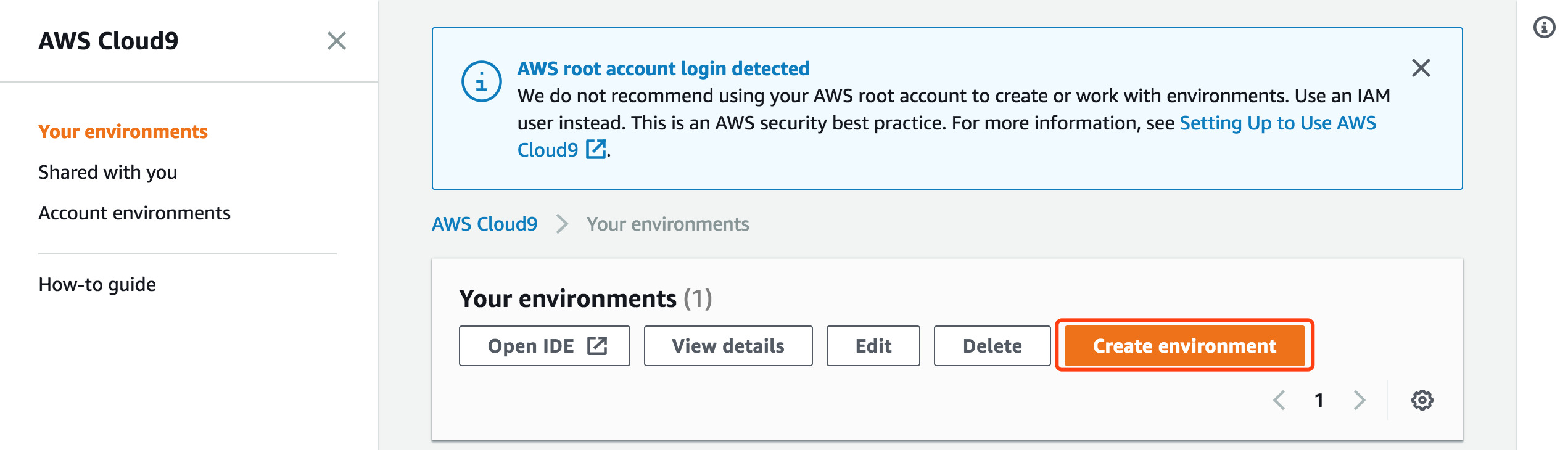Image resolution: width=1568 pixels, height=450 pixels.
Task: Open table preferences gear icon
Action: tap(1422, 400)
